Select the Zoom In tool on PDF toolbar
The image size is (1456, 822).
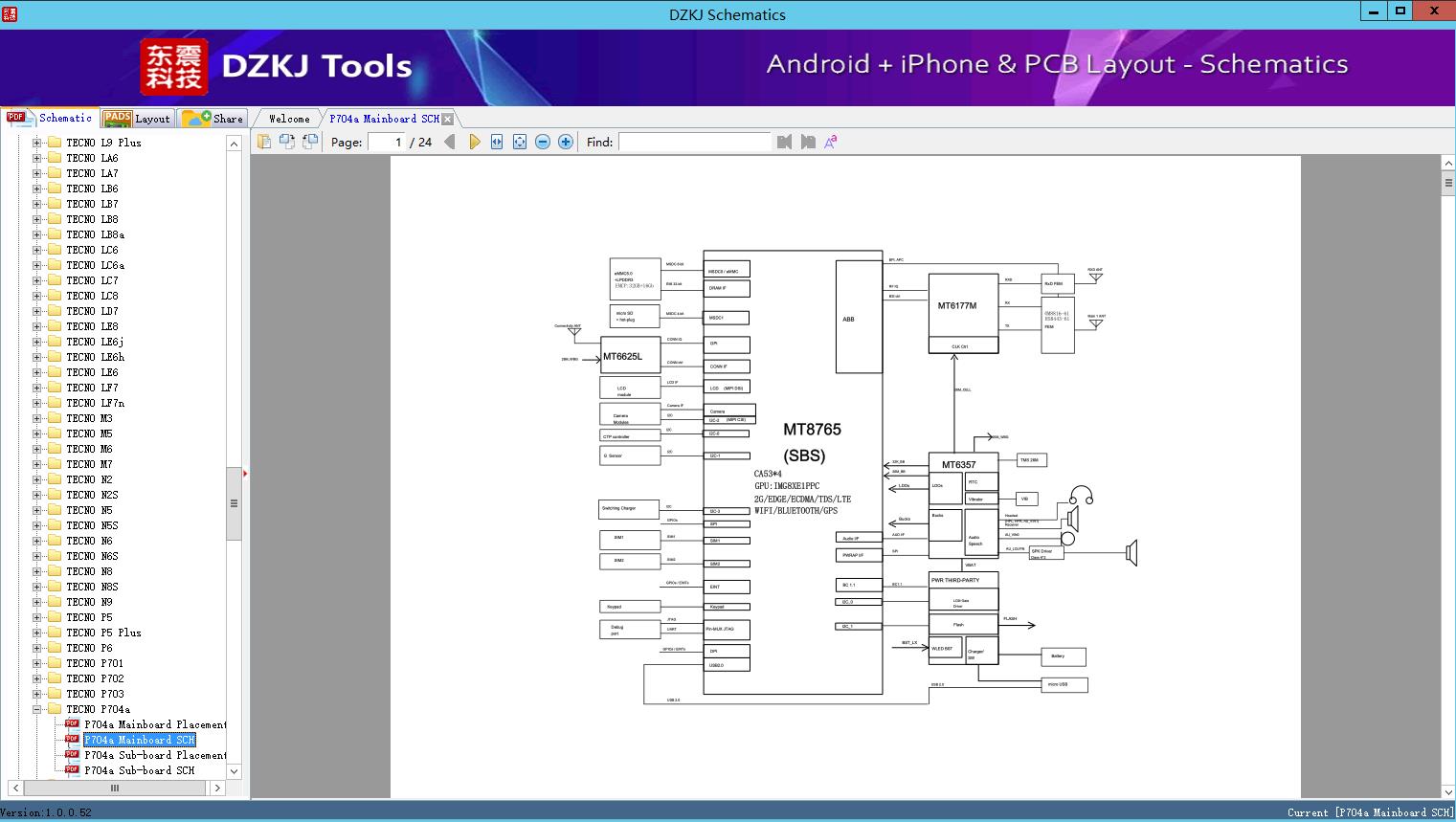pyautogui.click(x=565, y=141)
